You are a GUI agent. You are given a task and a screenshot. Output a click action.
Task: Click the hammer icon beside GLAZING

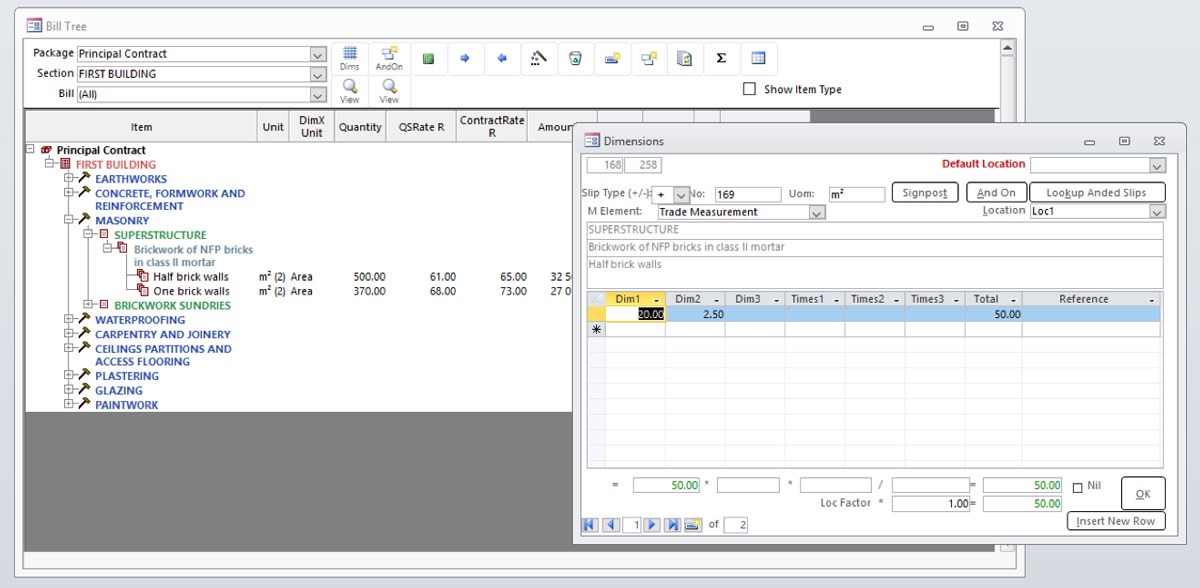(x=85, y=390)
